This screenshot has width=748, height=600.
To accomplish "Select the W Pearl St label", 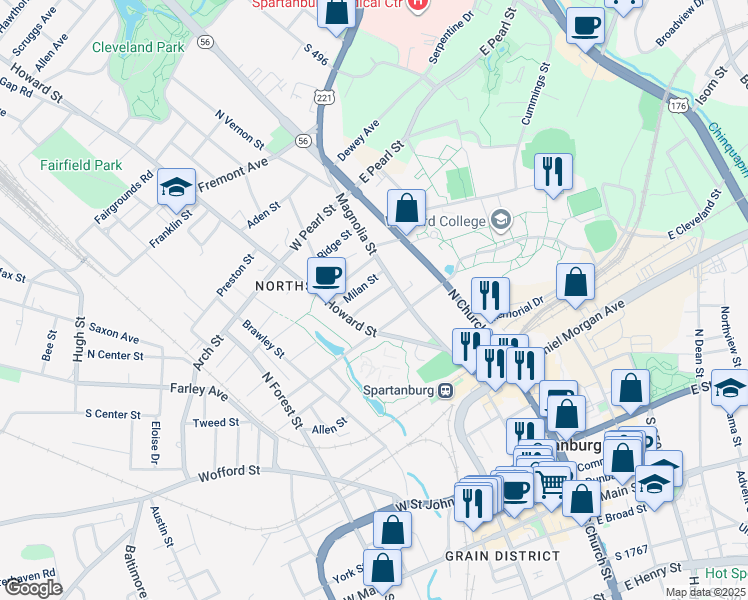I will [x=312, y=228].
